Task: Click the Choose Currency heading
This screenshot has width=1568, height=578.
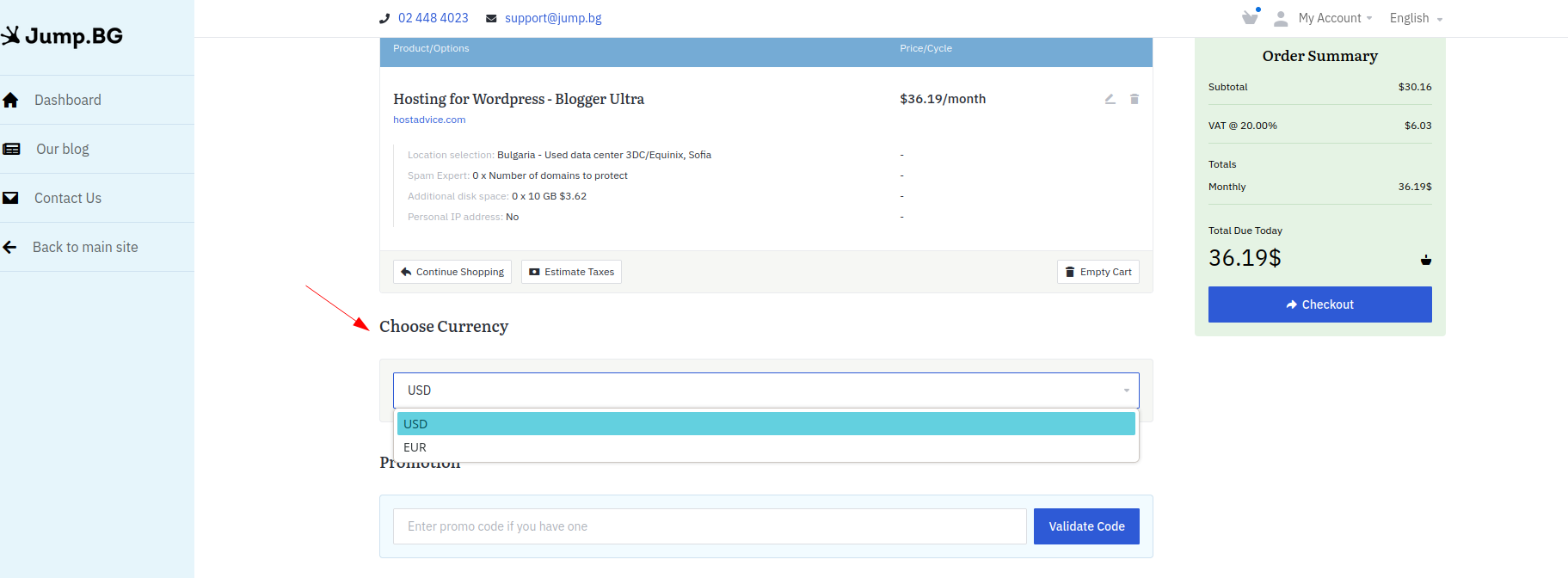Action: coord(444,326)
